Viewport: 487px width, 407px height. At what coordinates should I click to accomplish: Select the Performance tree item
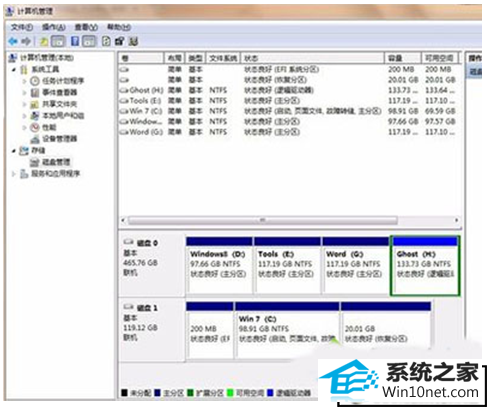coord(49,127)
